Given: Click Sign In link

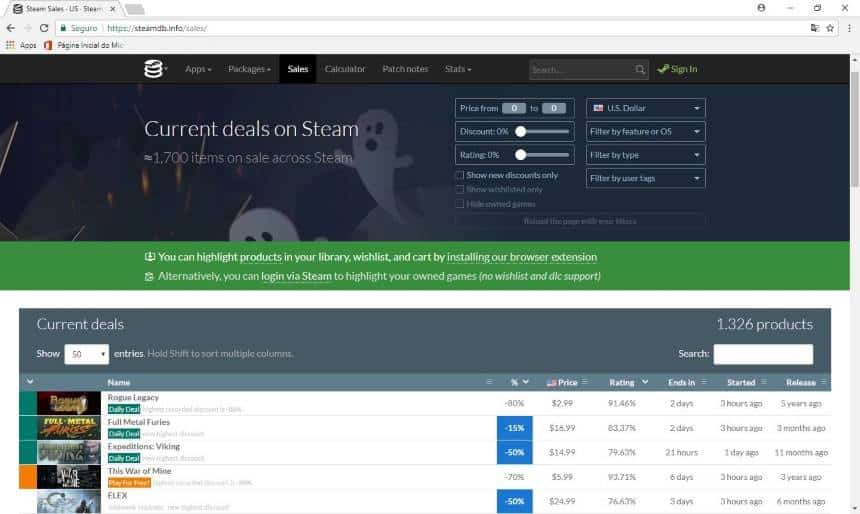Looking at the screenshot, I should (677, 69).
